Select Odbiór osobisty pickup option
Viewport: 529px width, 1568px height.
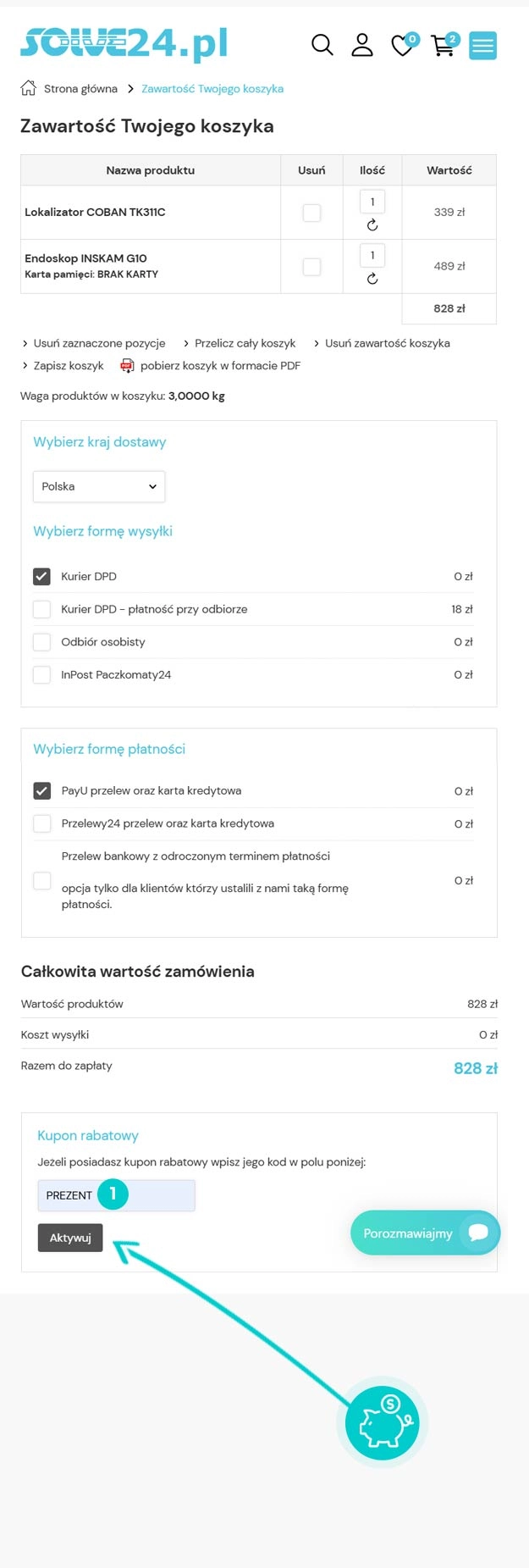pyautogui.click(x=41, y=642)
